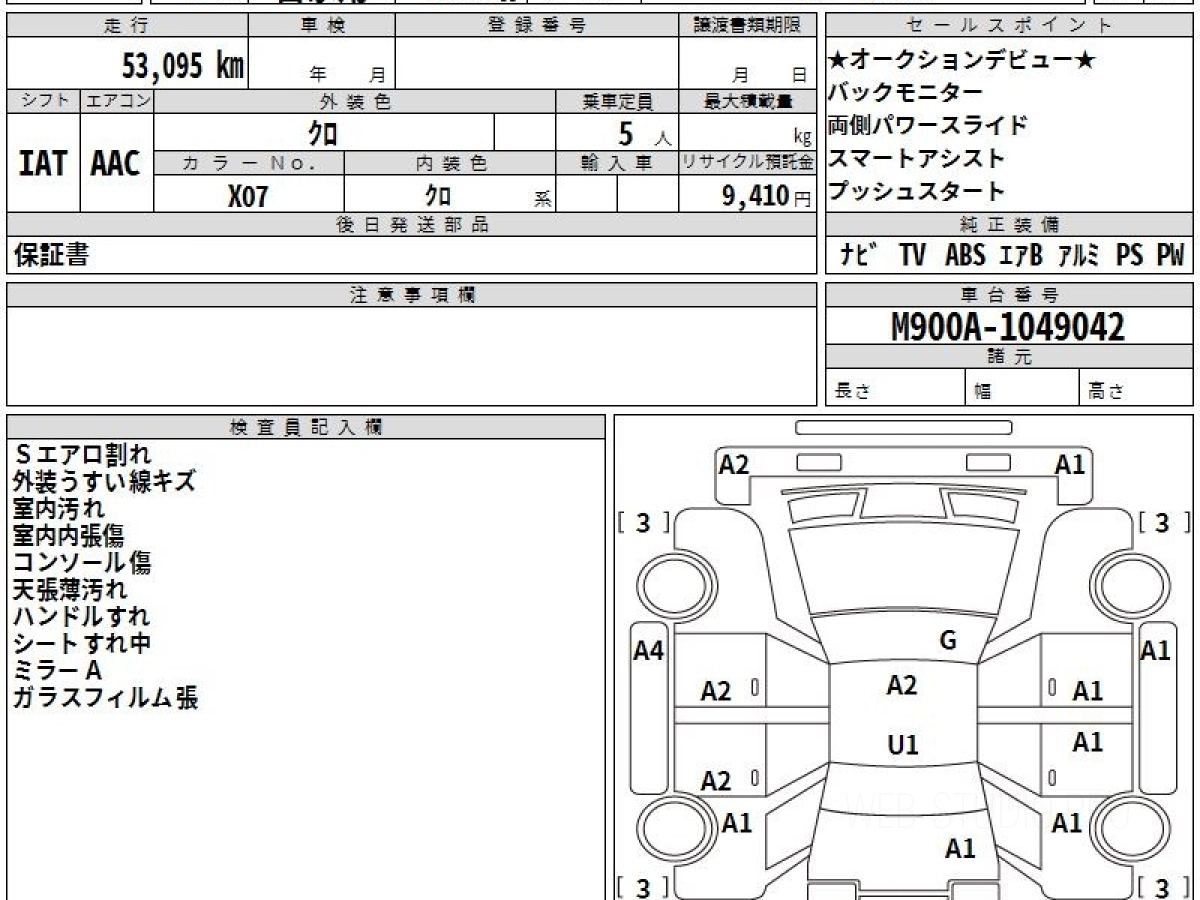Click the 輸入車 header cell
The width and height of the screenshot is (1200, 900).
617,163
